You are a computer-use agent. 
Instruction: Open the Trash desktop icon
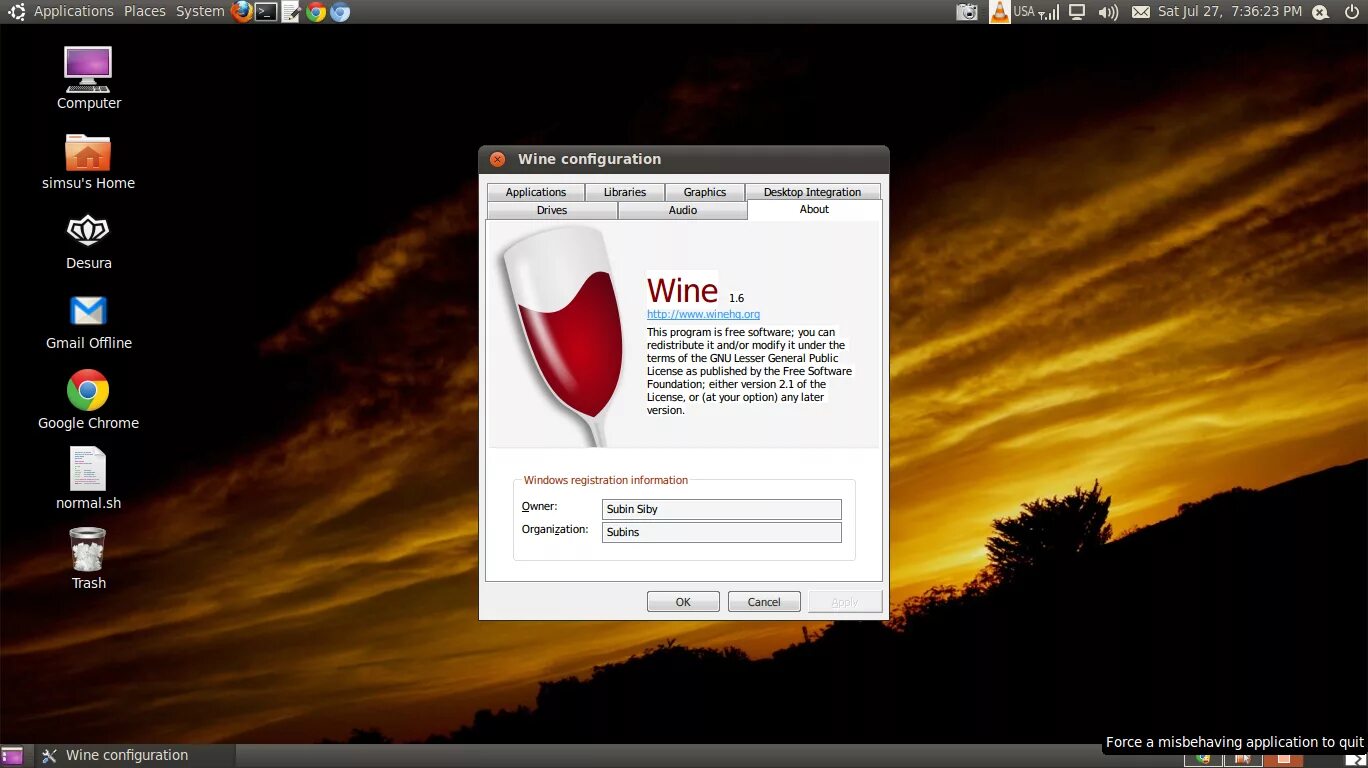(x=88, y=558)
